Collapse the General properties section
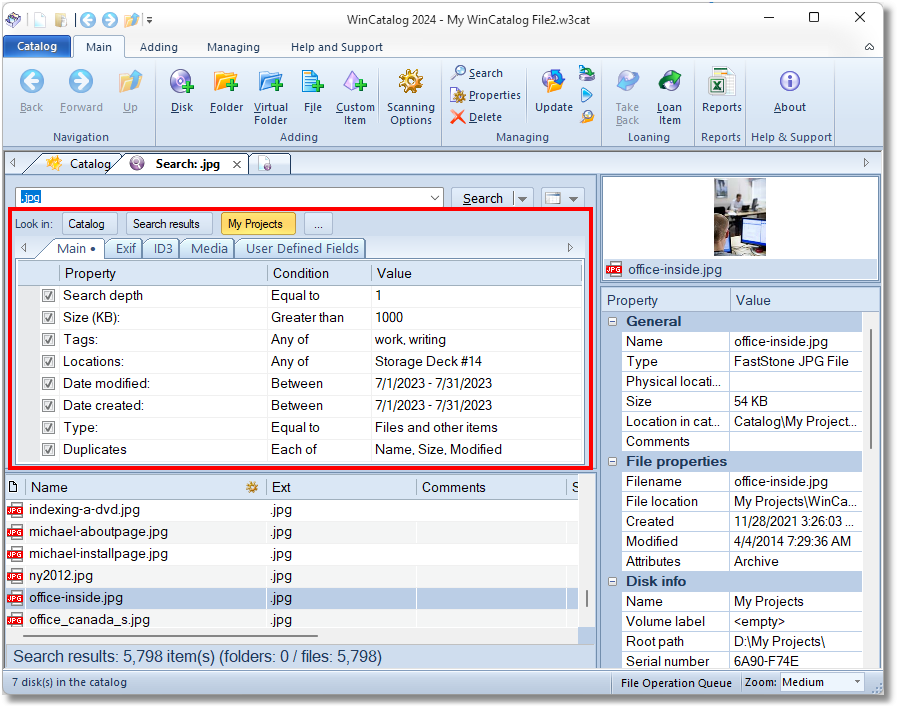 pos(612,322)
